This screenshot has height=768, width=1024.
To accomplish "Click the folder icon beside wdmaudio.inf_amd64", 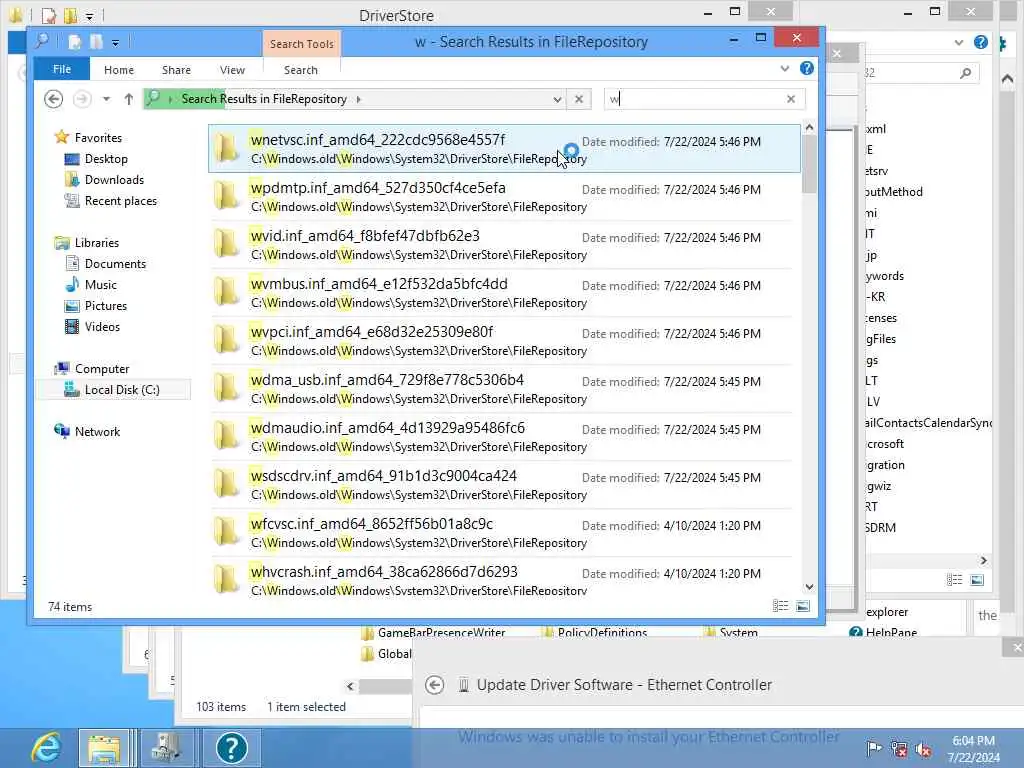I will [x=227, y=436].
